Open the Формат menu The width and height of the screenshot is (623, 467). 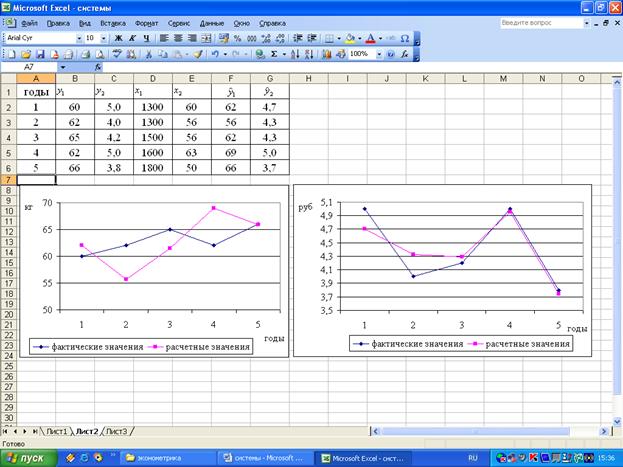pos(147,23)
